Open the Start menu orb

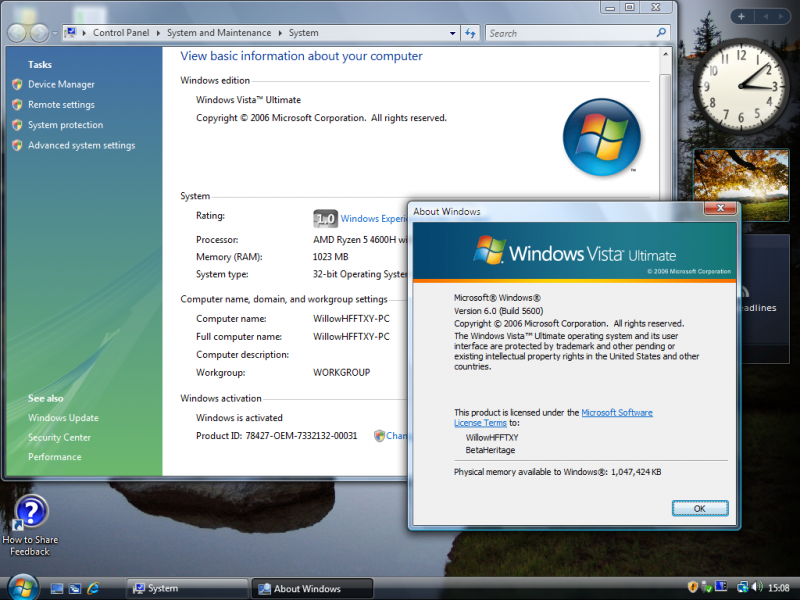coord(23,586)
